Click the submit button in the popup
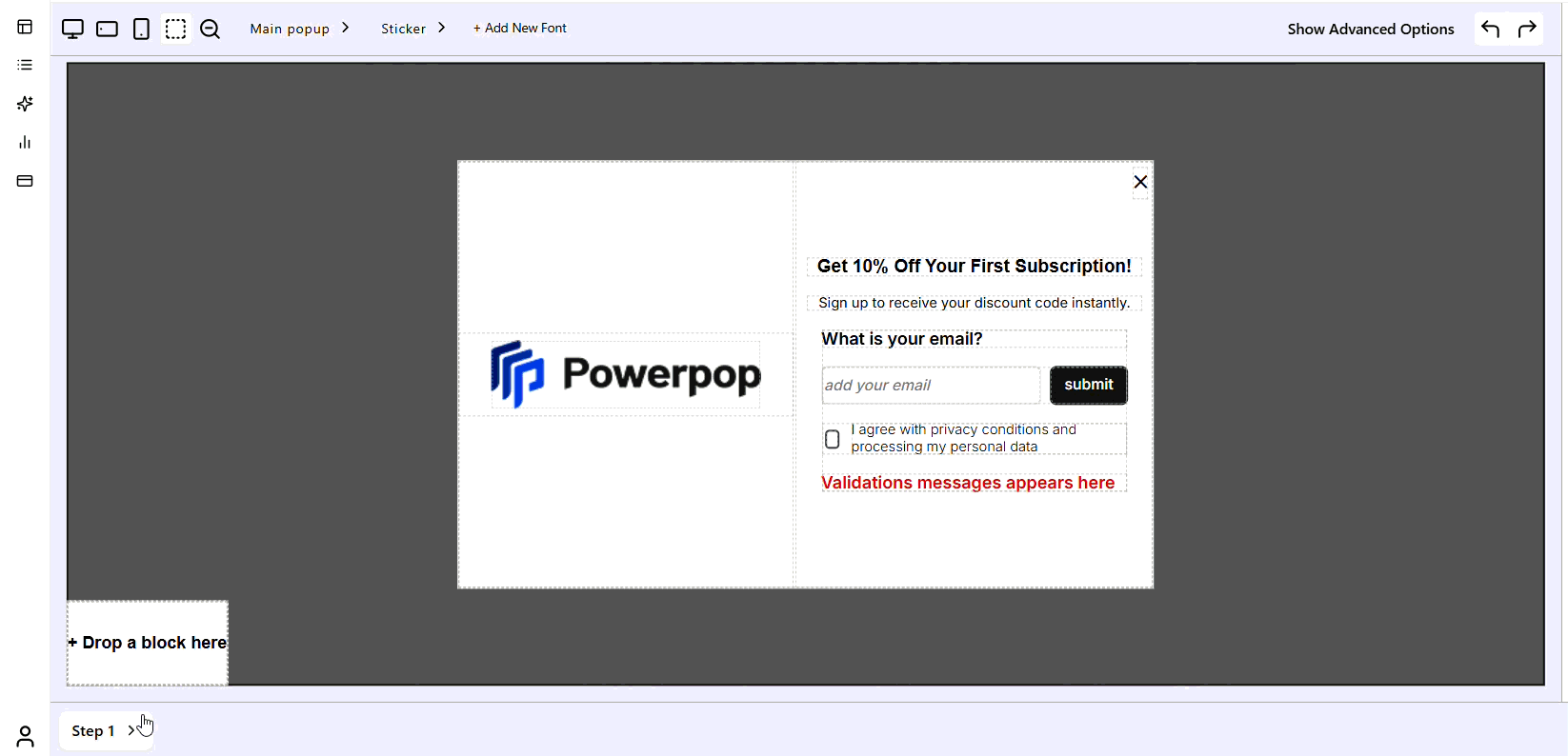 (1089, 385)
